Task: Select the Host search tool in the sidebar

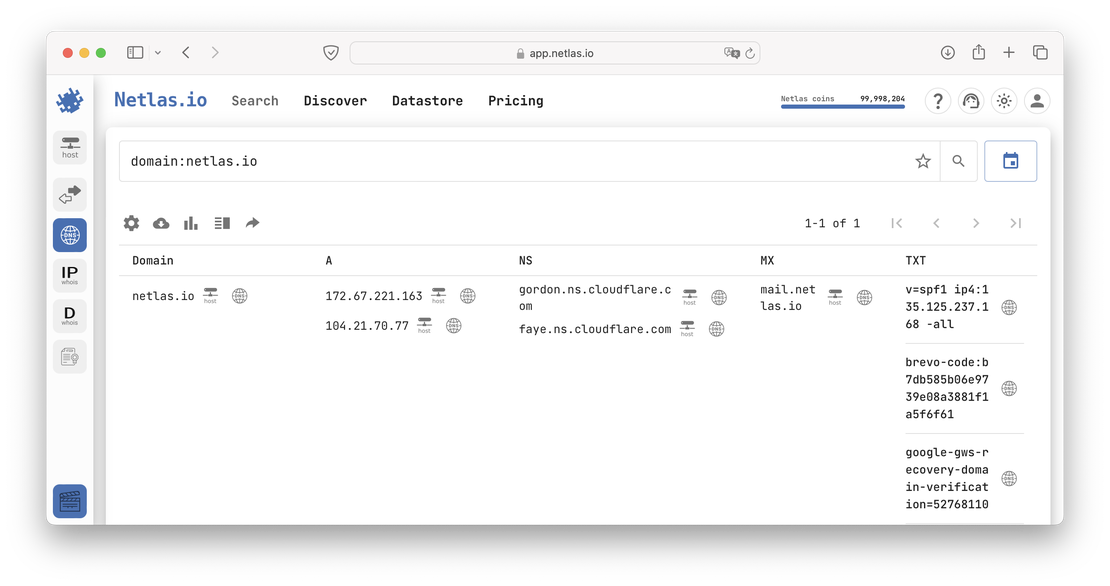Action: pos(70,147)
